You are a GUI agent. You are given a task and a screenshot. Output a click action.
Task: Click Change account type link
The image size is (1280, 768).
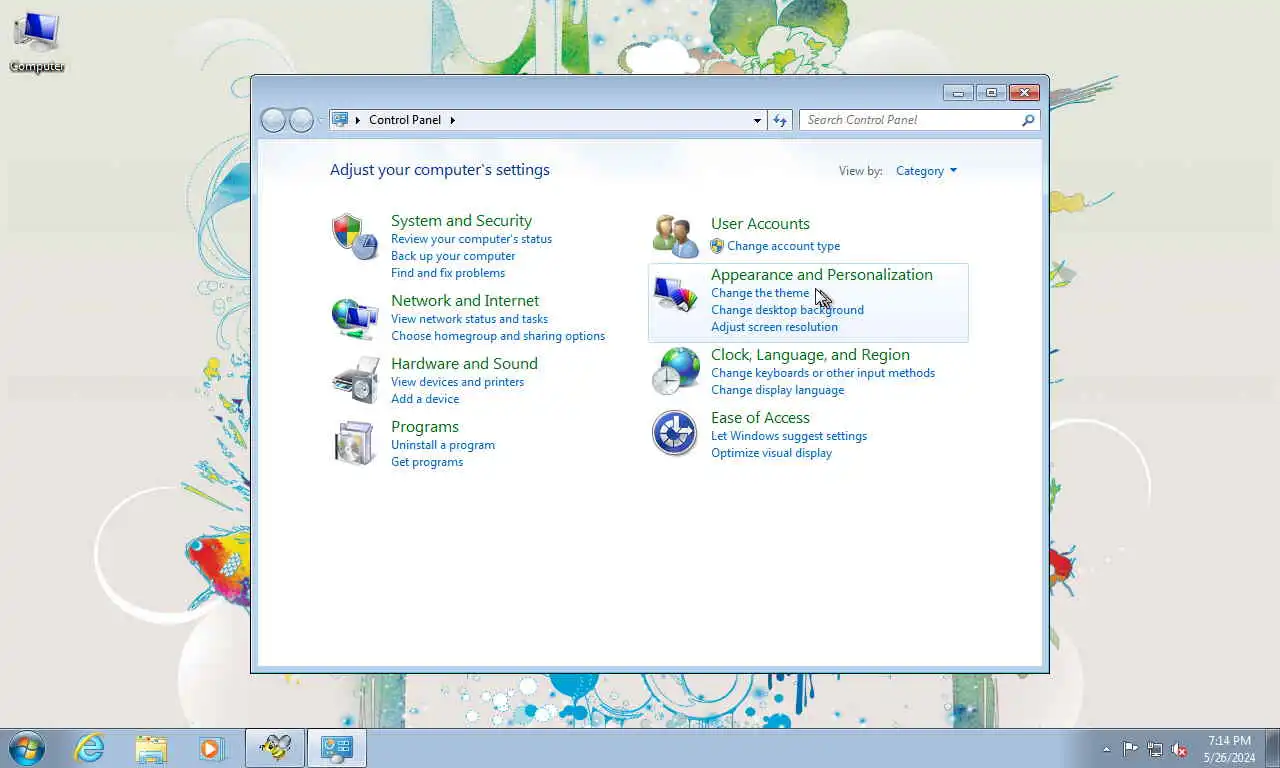(783, 246)
